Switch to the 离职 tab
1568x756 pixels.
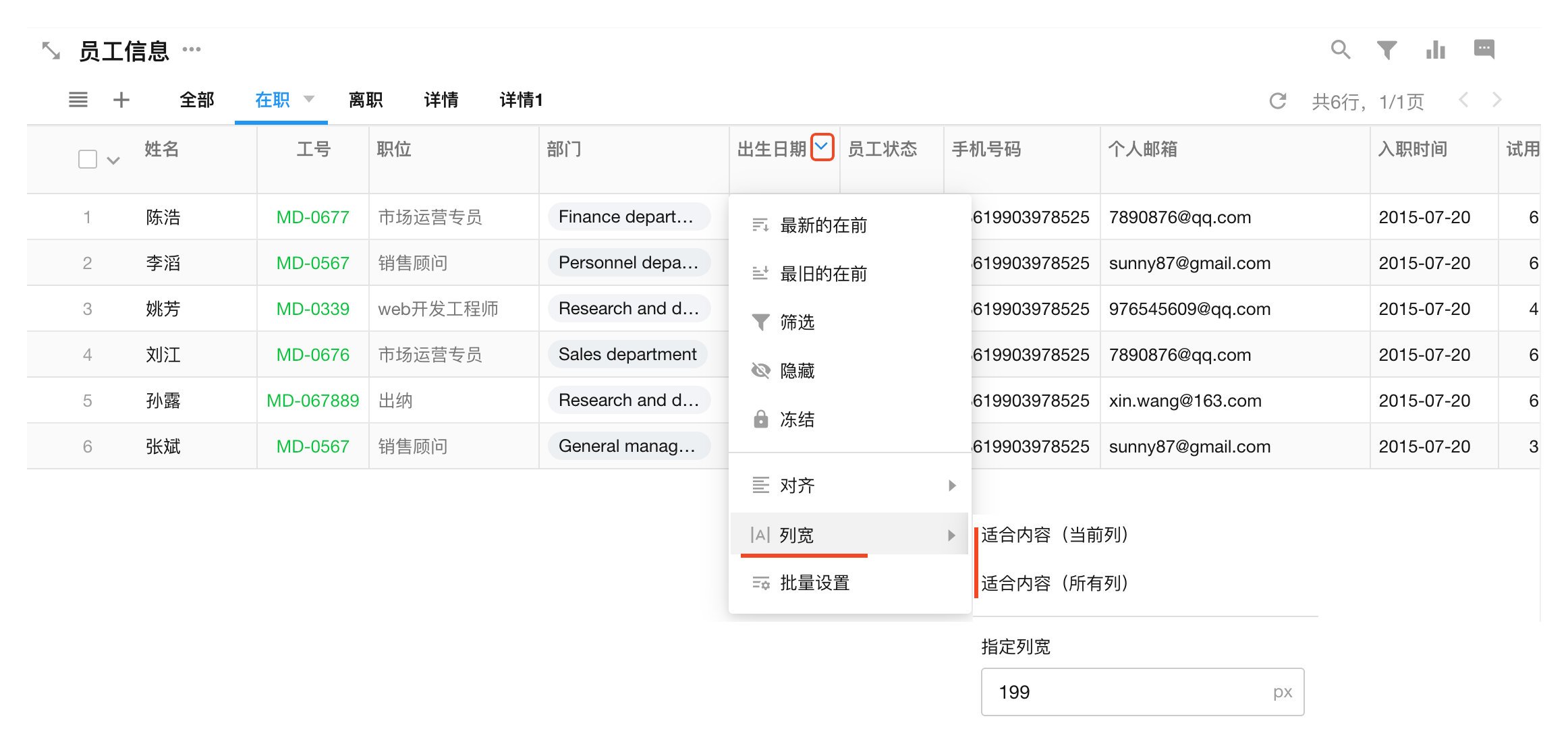pos(366,100)
